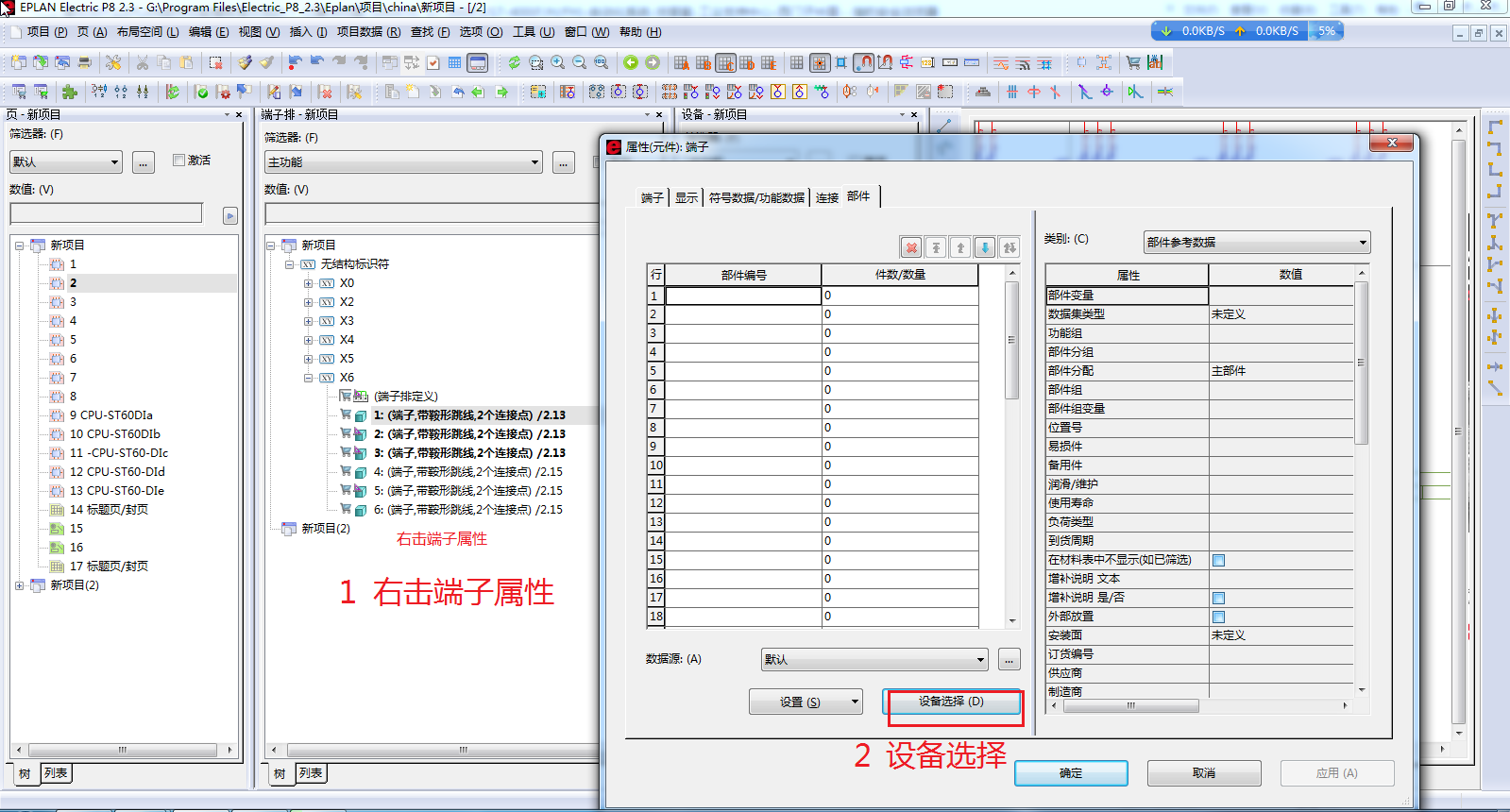The width and height of the screenshot is (1510, 812).
Task: Switch to the 符号数据/功能数据 tab
Action: pyautogui.click(x=756, y=197)
